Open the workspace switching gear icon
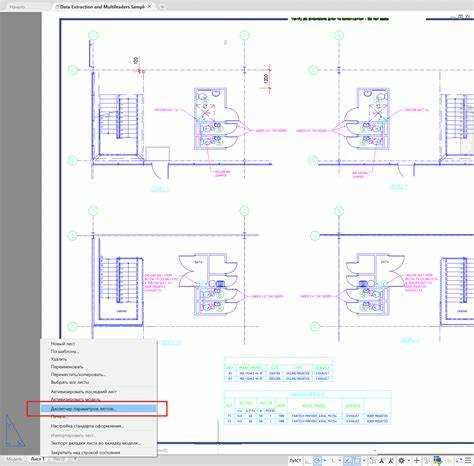 click(x=401, y=460)
